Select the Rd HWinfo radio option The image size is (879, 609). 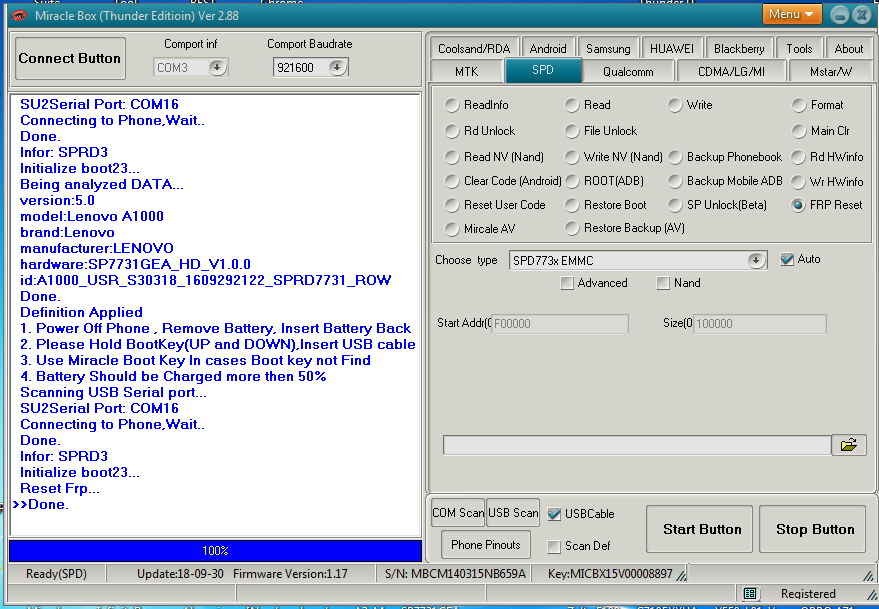point(798,156)
